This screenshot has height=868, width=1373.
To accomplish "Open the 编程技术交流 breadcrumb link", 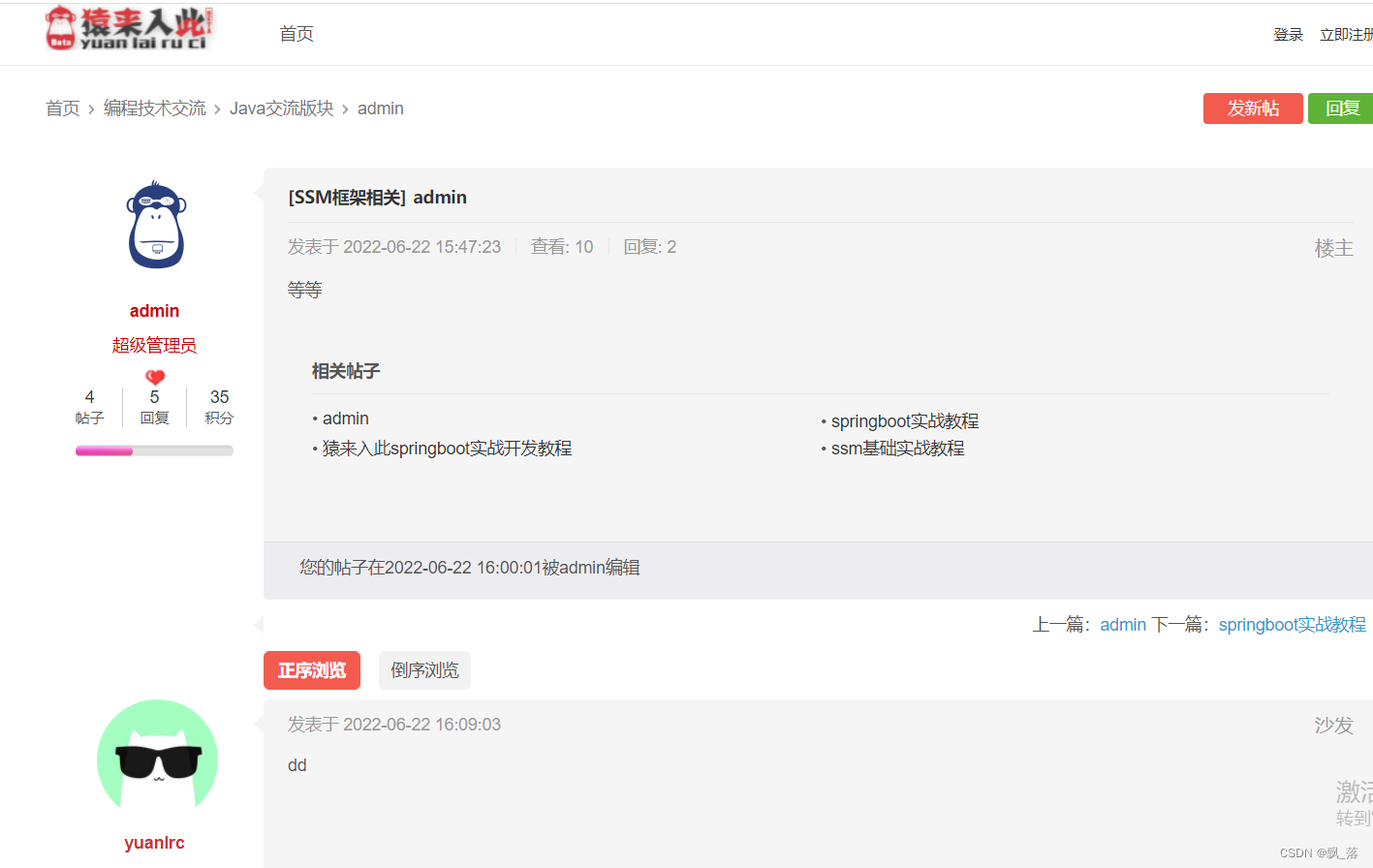I will (x=156, y=108).
